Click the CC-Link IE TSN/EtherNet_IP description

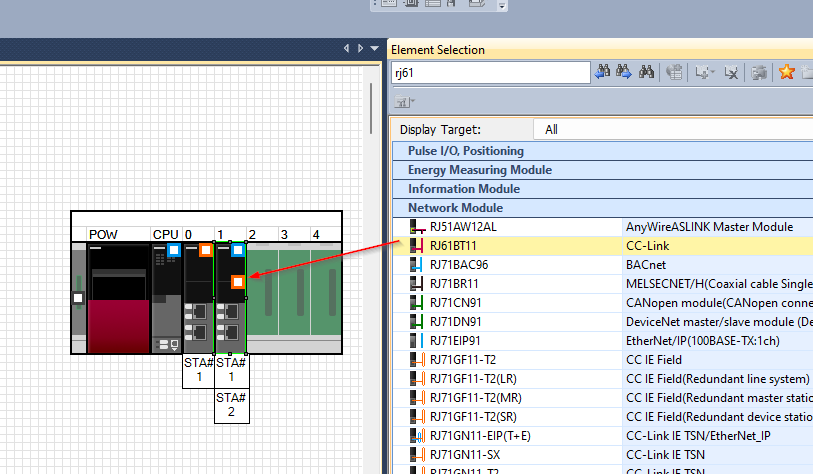698,436
